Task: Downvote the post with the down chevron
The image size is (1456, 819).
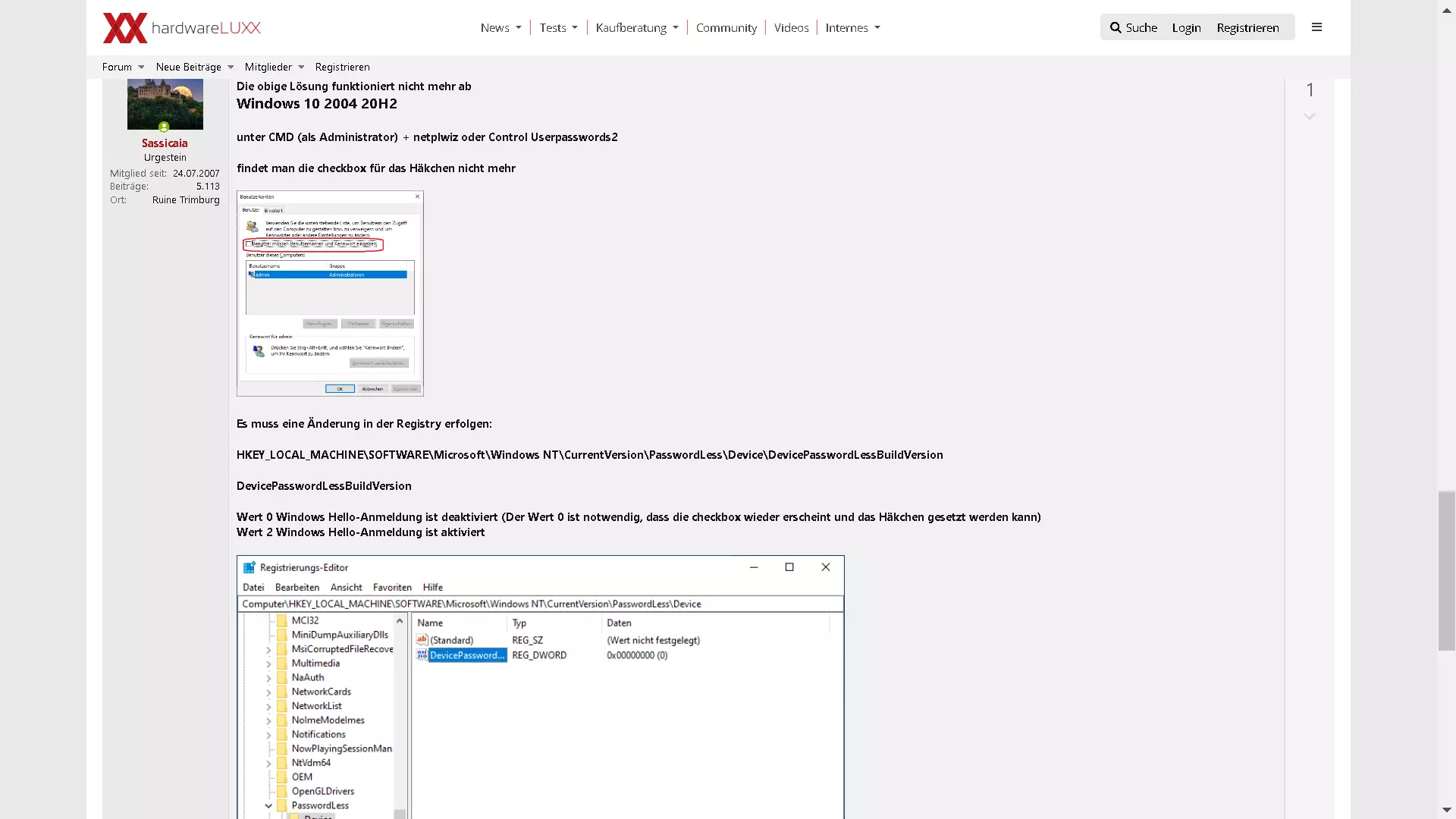Action: pos(1309,117)
